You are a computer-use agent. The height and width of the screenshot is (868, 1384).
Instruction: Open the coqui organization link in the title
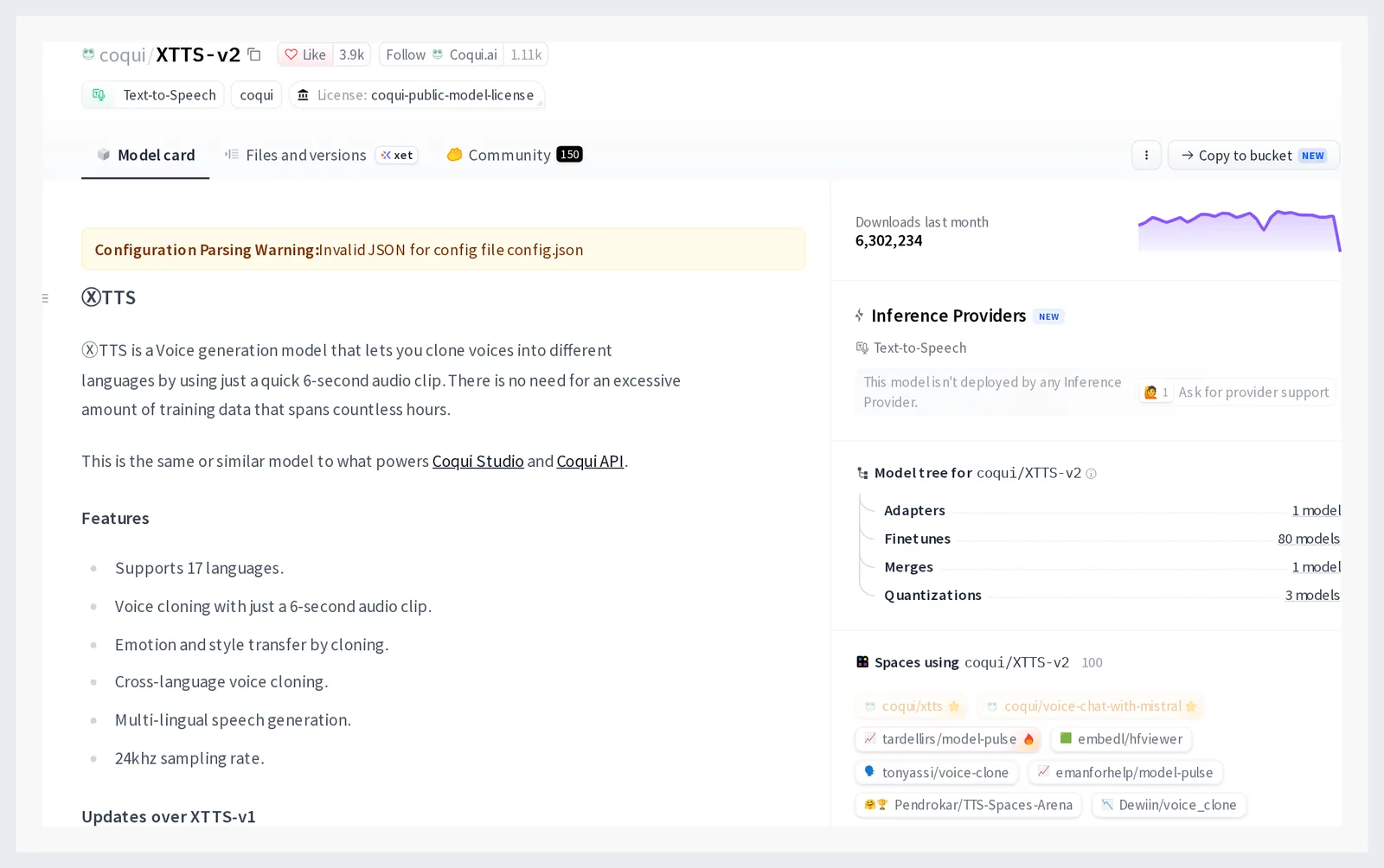pyautogui.click(x=122, y=55)
